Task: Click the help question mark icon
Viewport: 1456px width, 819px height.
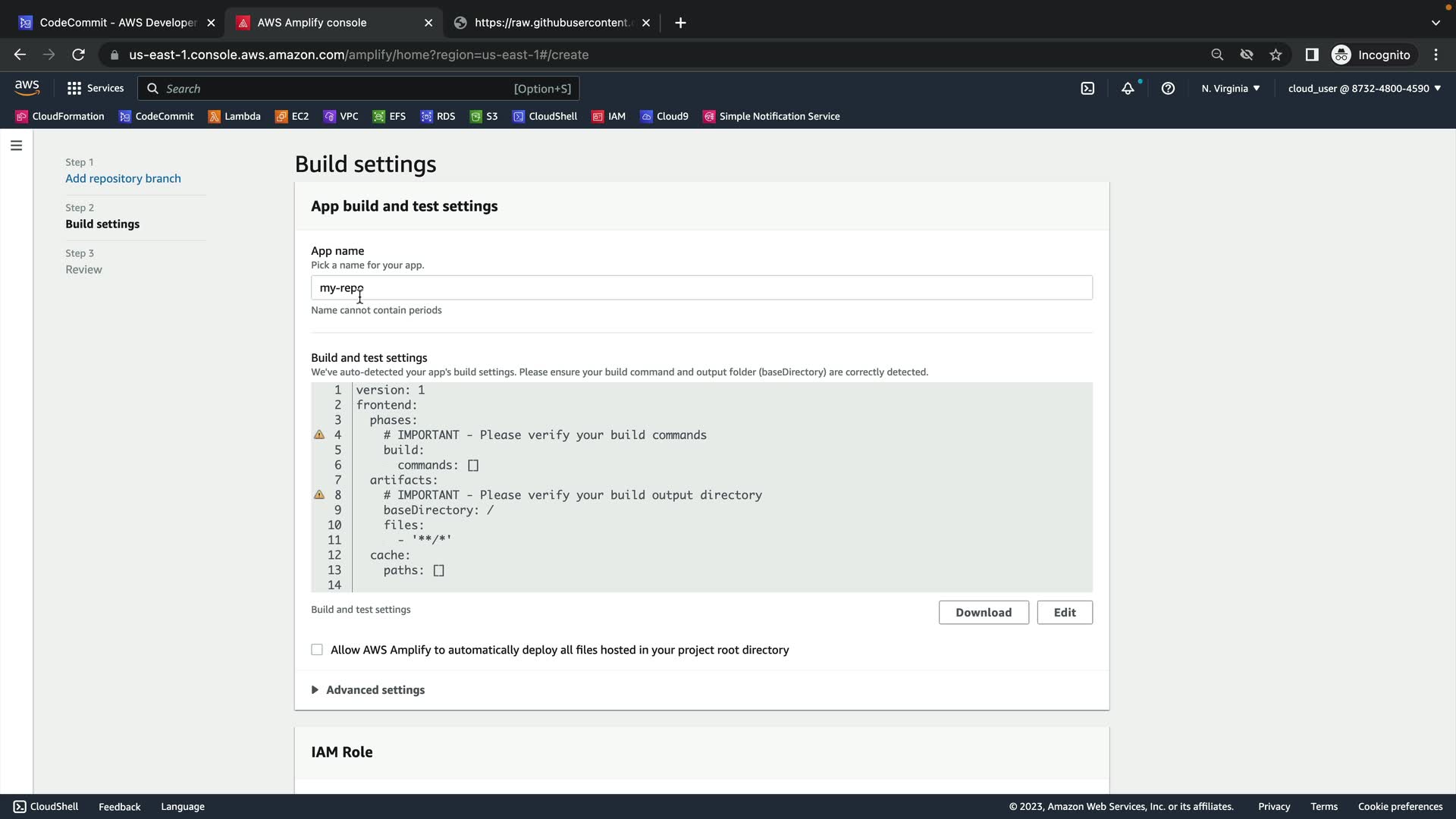Action: pyautogui.click(x=1168, y=89)
